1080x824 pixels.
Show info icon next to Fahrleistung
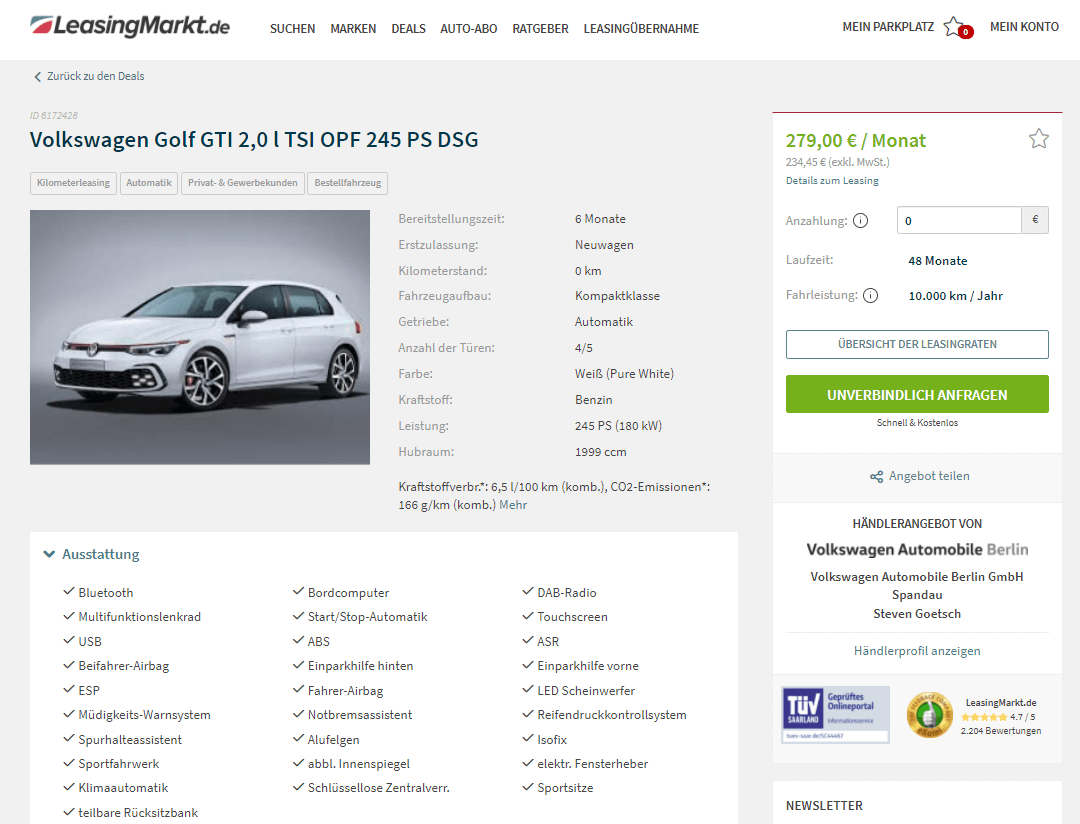tap(871, 296)
